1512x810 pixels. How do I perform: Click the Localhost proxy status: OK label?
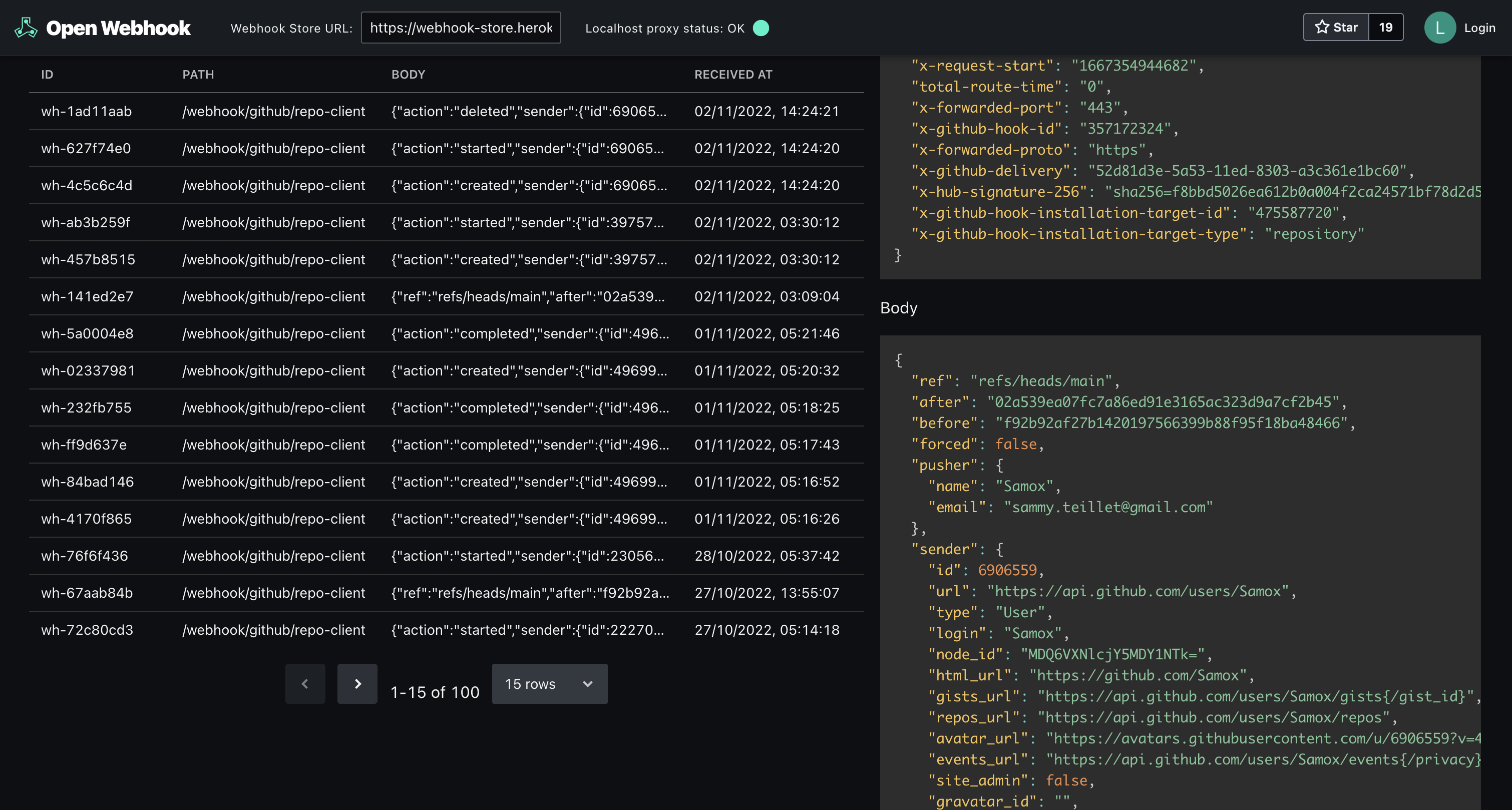(x=664, y=28)
